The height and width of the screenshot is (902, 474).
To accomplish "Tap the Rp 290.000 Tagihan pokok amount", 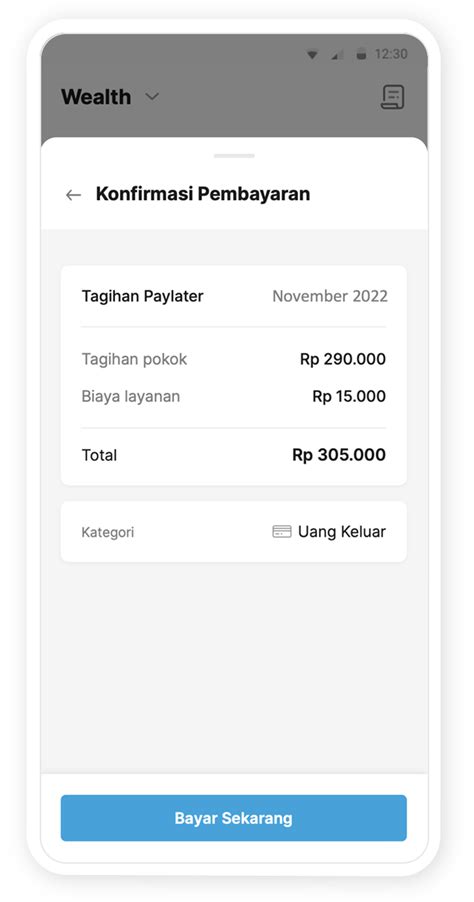I will point(343,360).
